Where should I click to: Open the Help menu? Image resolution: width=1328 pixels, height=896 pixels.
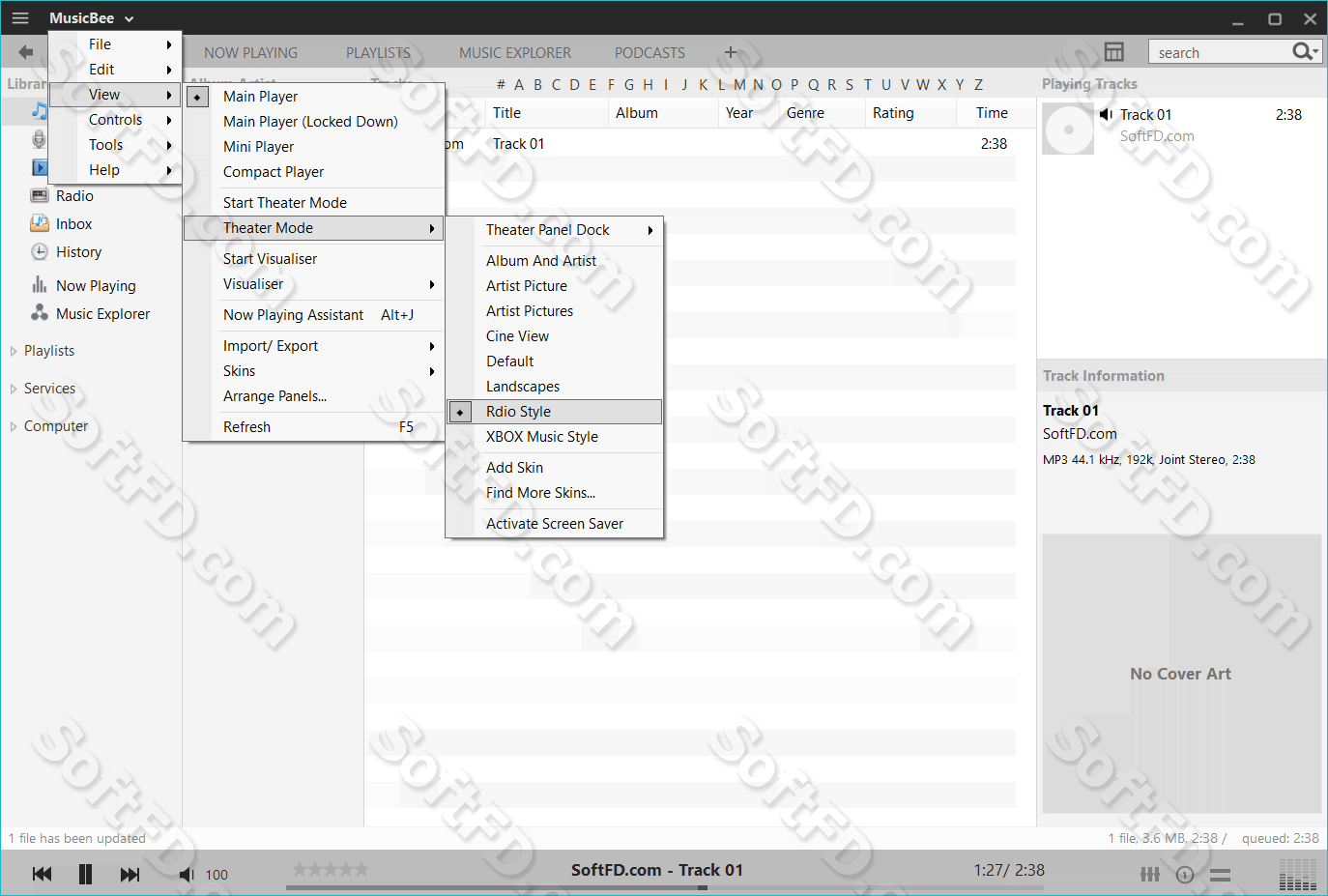point(115,170)
